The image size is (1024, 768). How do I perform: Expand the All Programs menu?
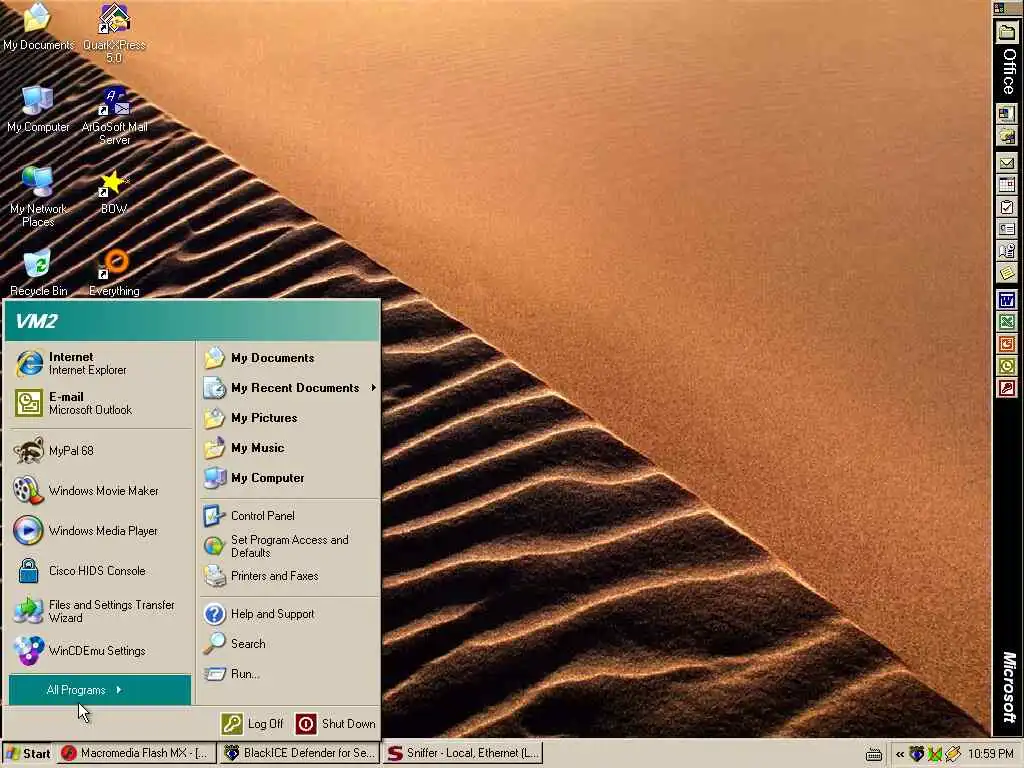coord(100,690)
